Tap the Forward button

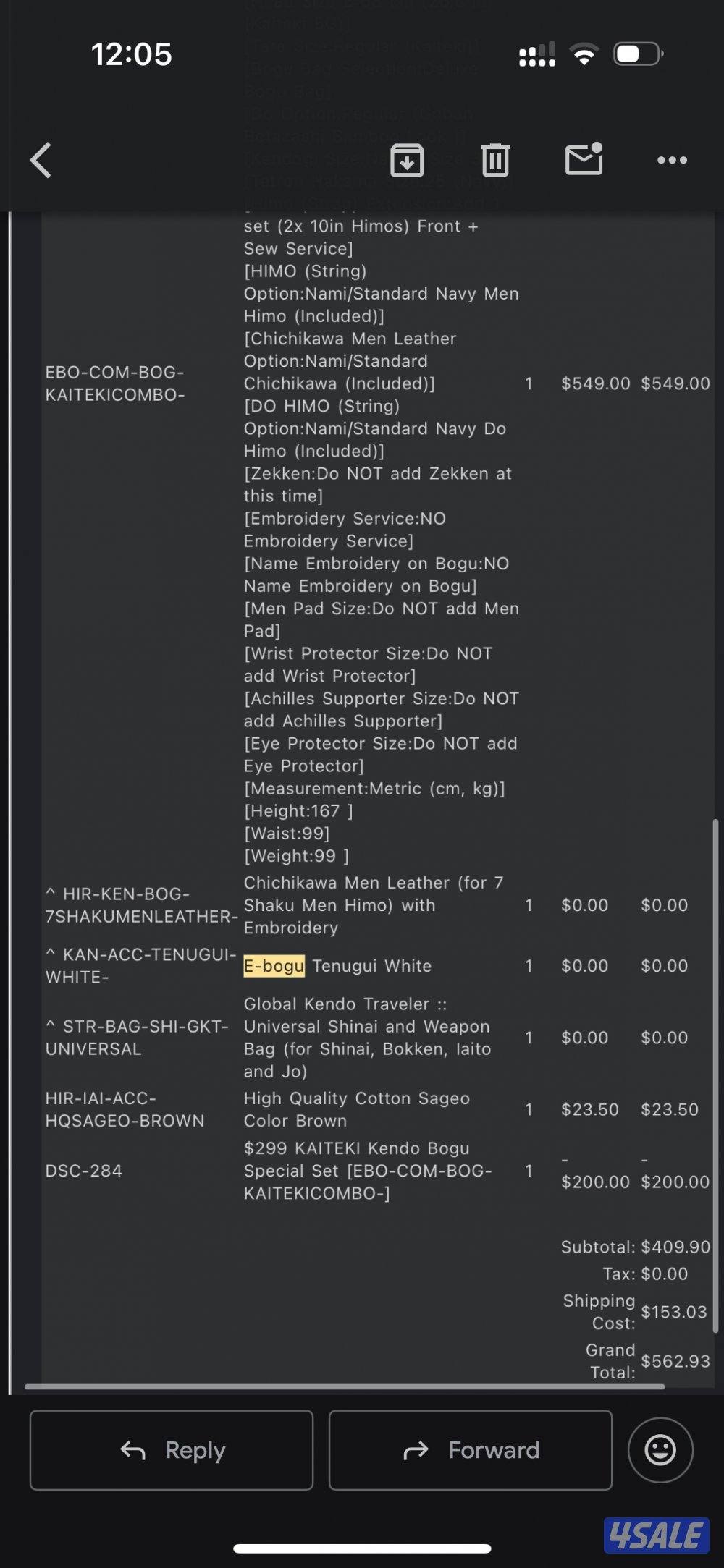[471, 1449]
